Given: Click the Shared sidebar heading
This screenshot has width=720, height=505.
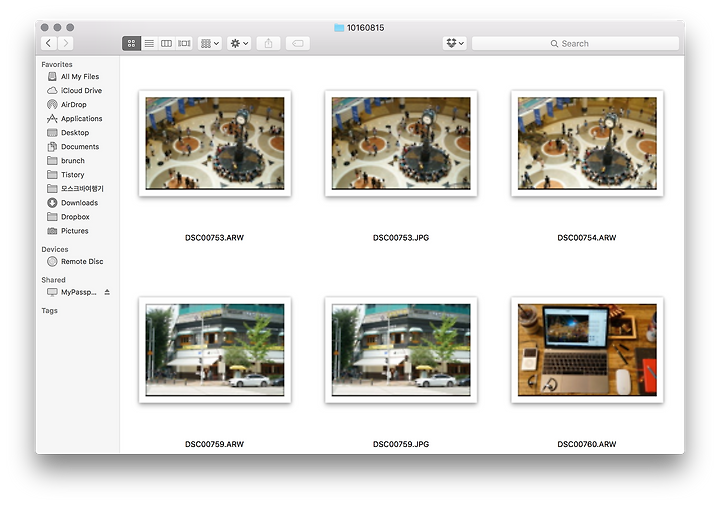Looking at the screenshot, I should [x=53, y=280].
